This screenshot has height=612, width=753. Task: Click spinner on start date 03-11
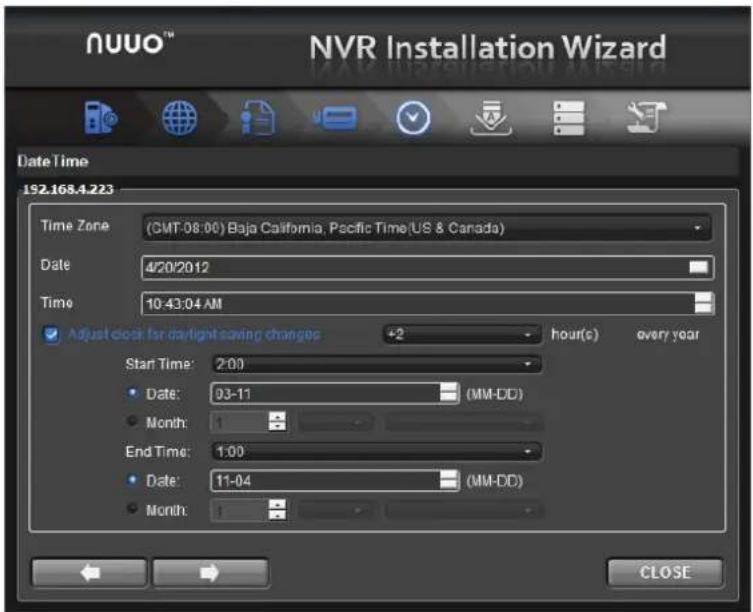coord(449,393)
